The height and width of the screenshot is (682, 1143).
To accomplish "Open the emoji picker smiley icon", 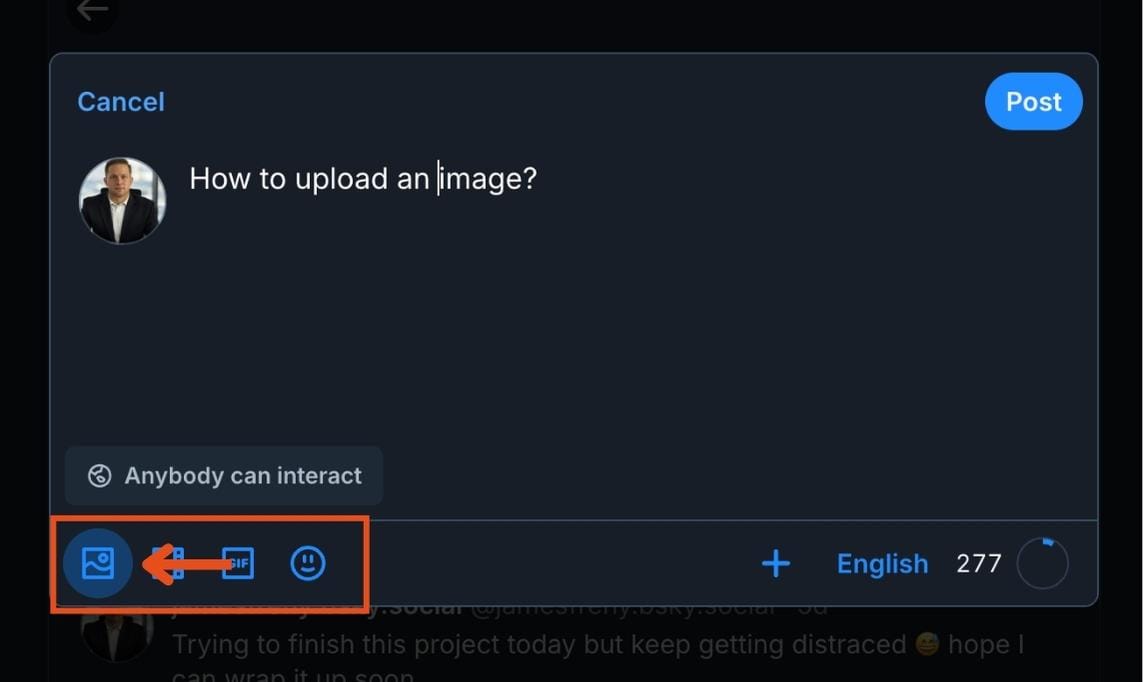I will [308, 563].
